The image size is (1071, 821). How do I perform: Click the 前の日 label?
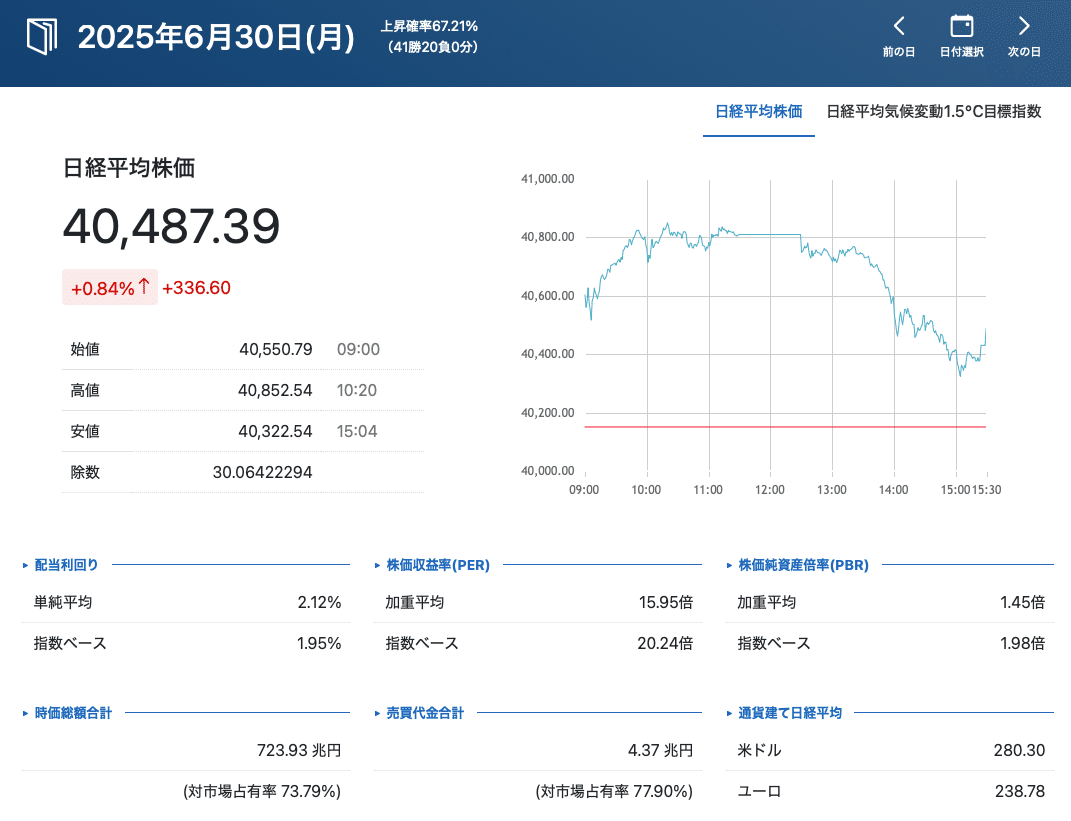[x=899, y=52]
